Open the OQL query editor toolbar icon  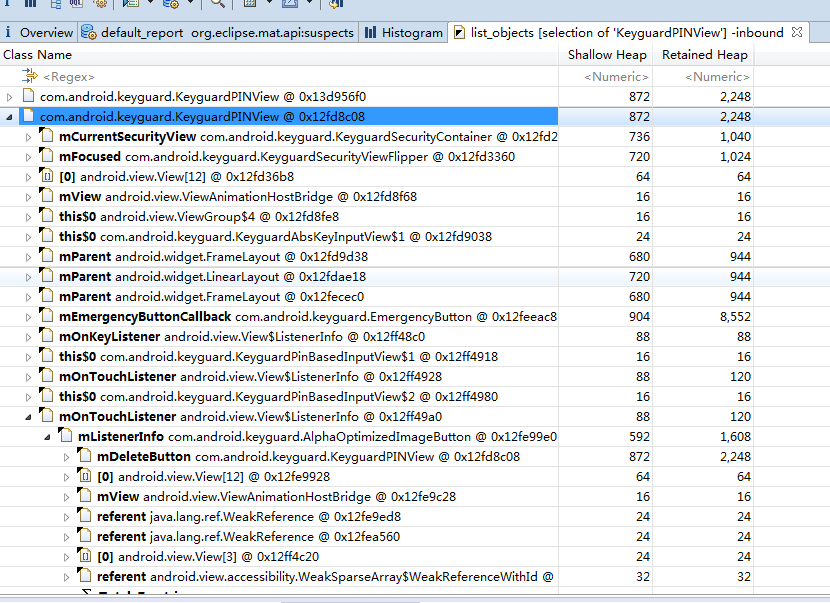pyautogui.click(x=76, y=4)
